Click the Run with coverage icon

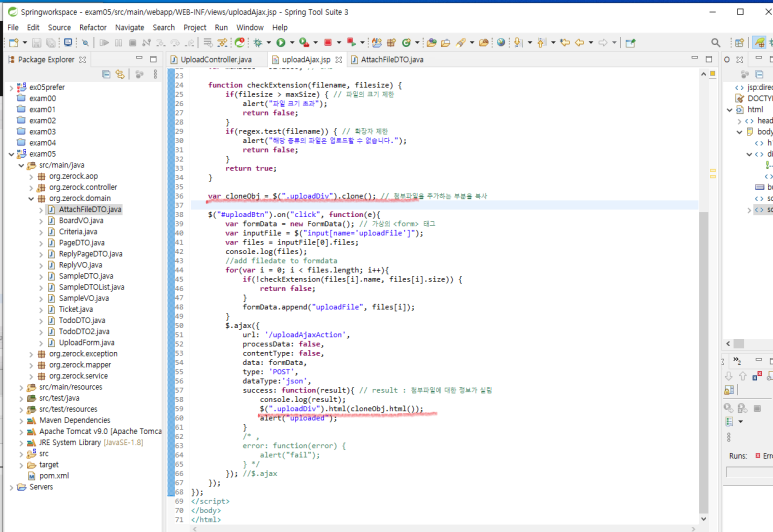pyautogui.click(x=304, y=43)
